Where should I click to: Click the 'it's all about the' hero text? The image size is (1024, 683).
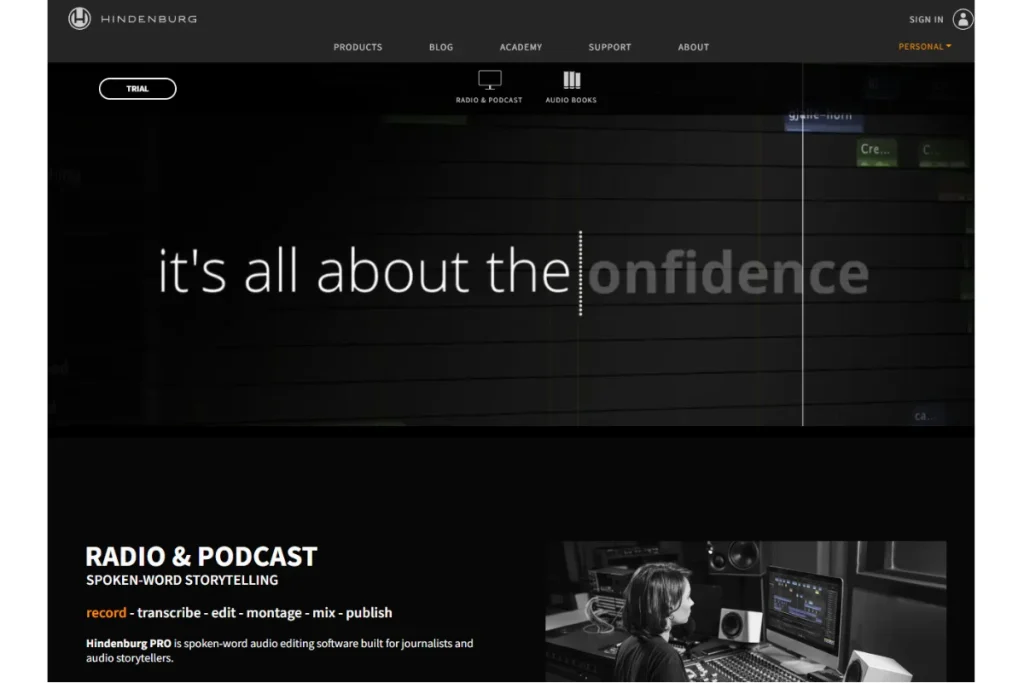tap(365, 271)
